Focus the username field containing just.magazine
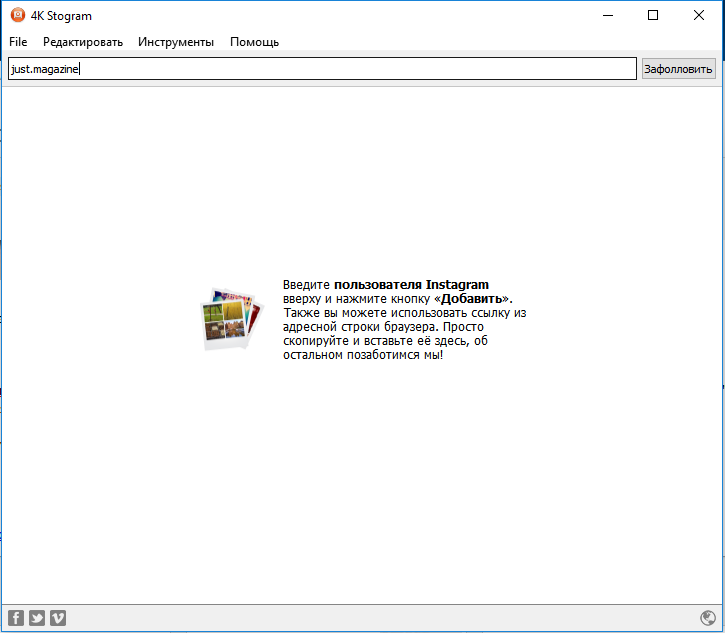This screenshot has width=725, height=633. pyautogui.click(x=322, y=69)
